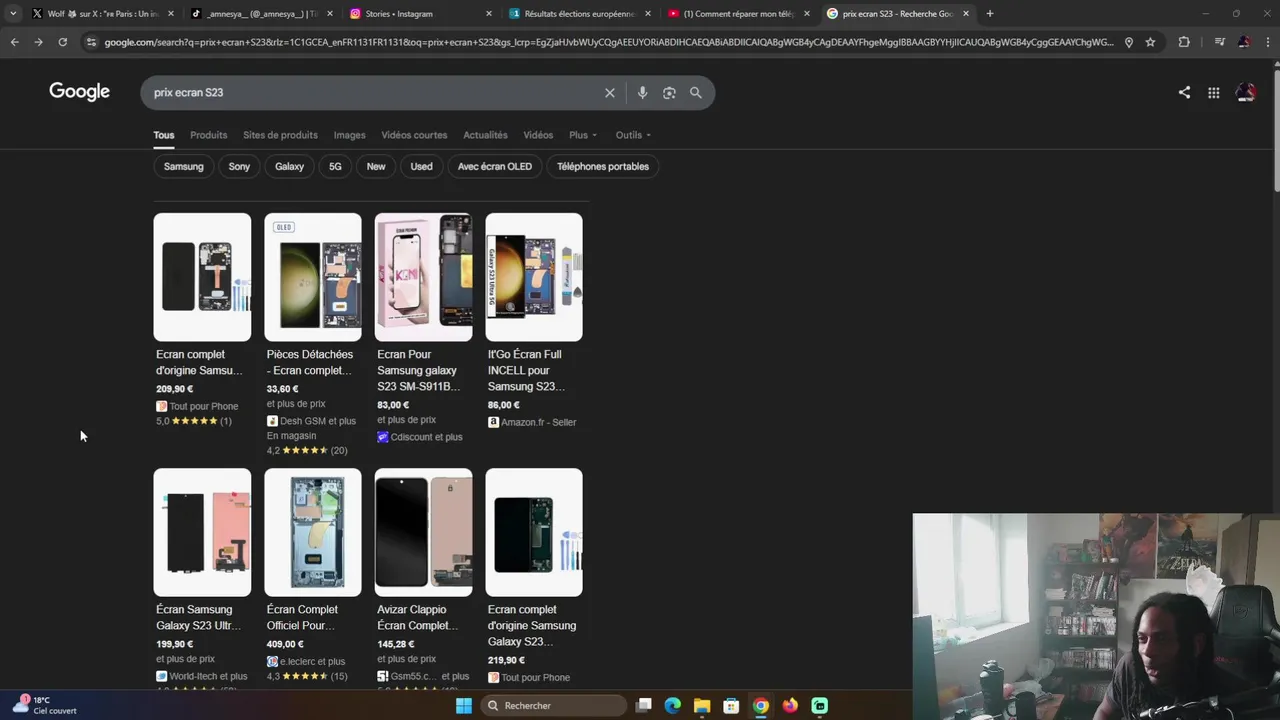
Task: Close the Stories • Instagram tab
Action: 489,14
